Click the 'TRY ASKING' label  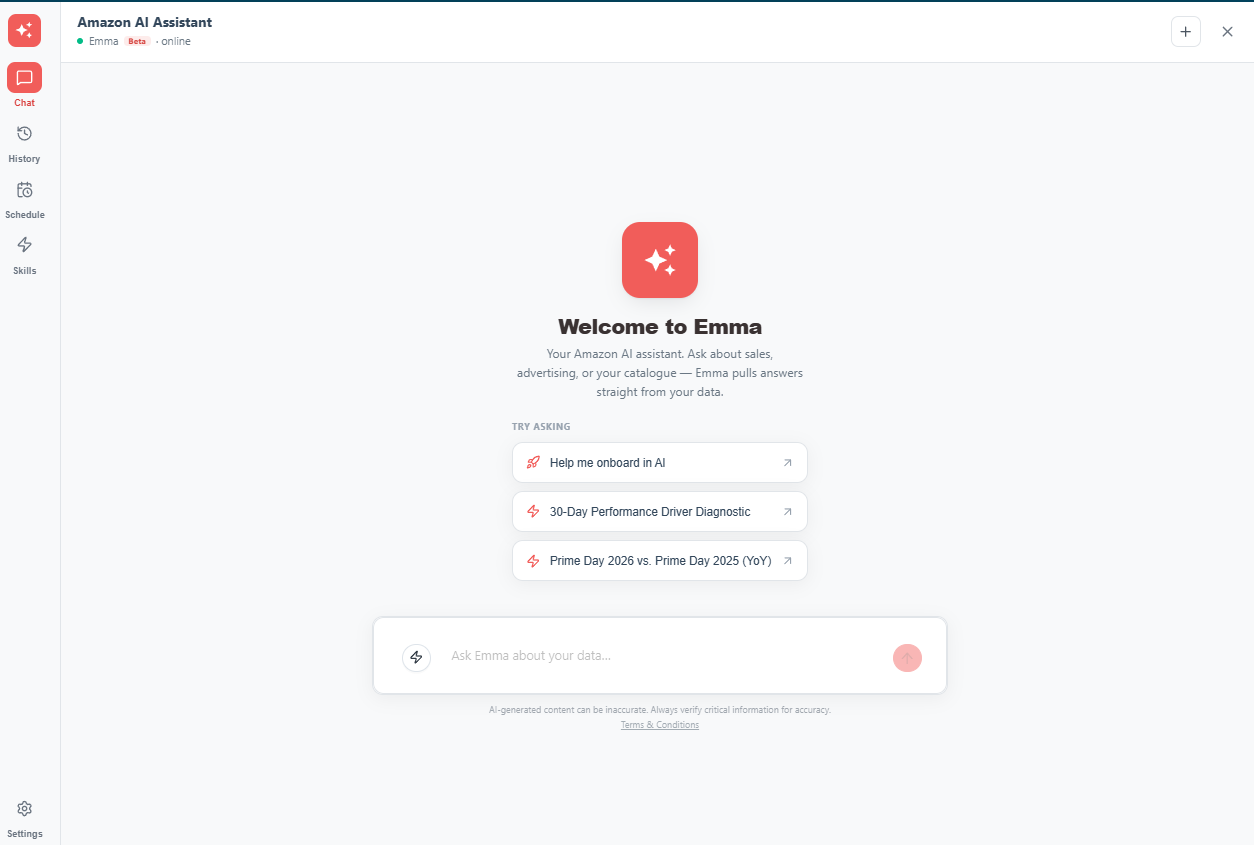pyautogui.click(x=541, y=427)
